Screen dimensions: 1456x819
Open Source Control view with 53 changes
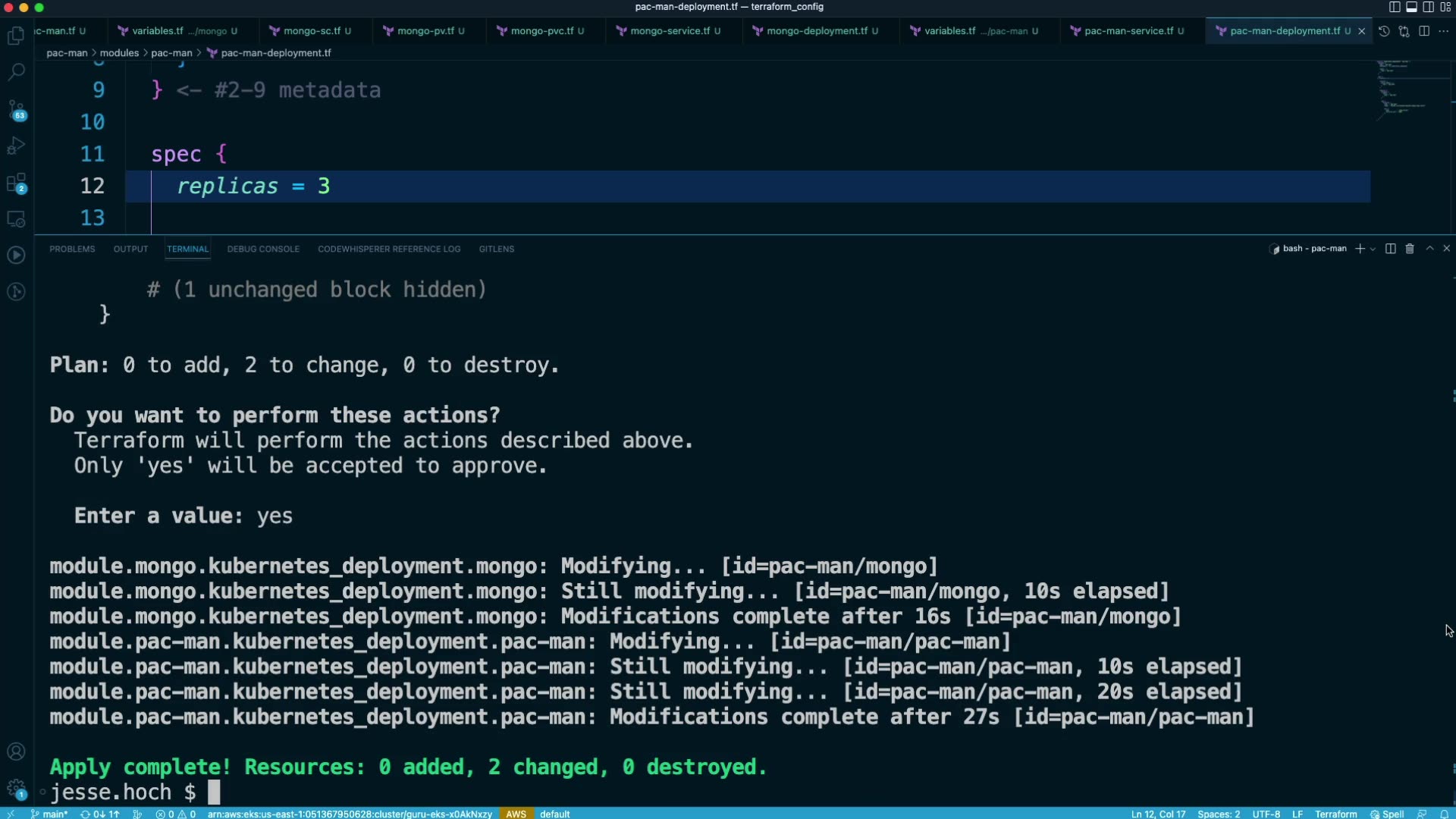pyautogui.click(x=16, y=109)
